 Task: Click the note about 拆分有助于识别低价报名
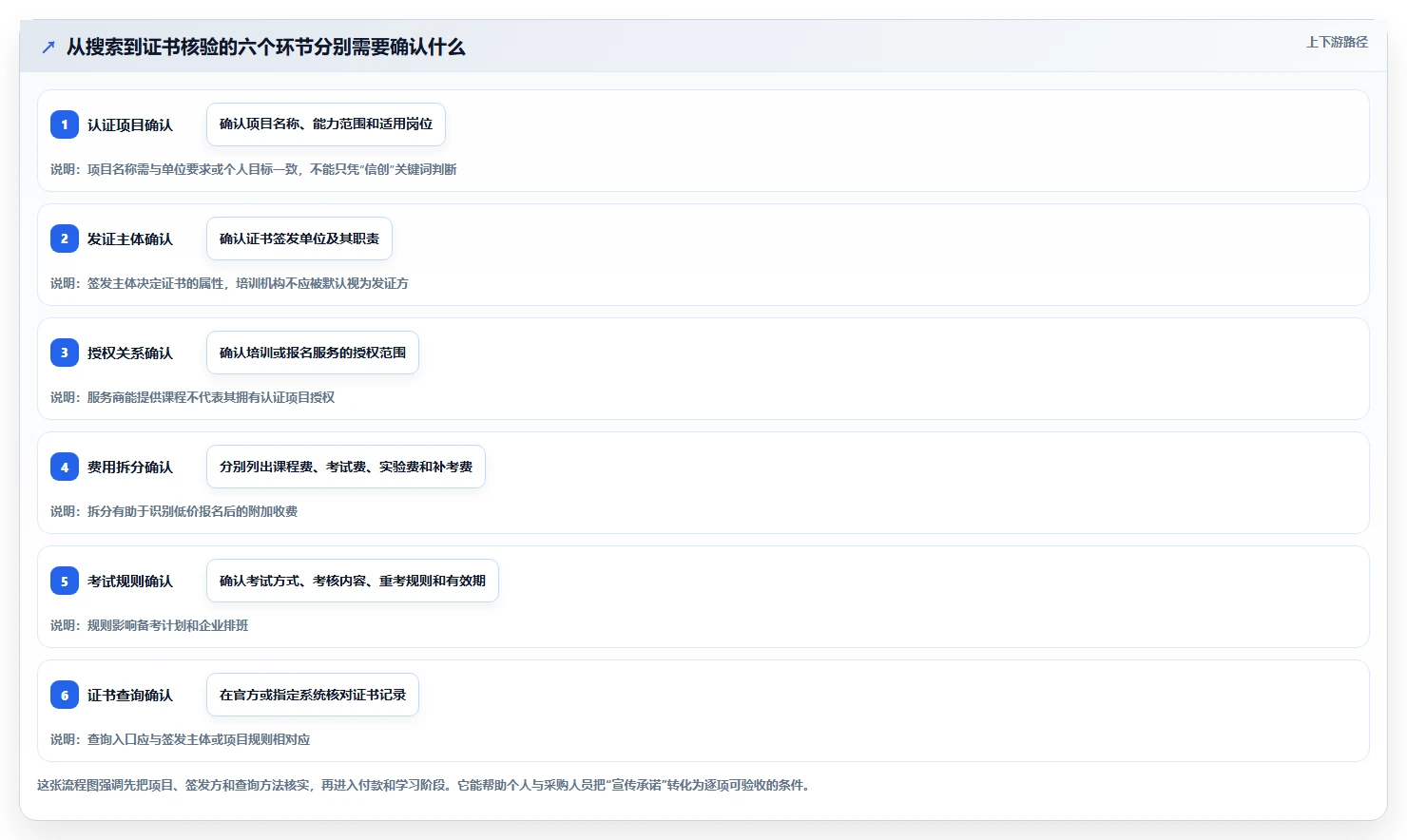click(174, 511)
